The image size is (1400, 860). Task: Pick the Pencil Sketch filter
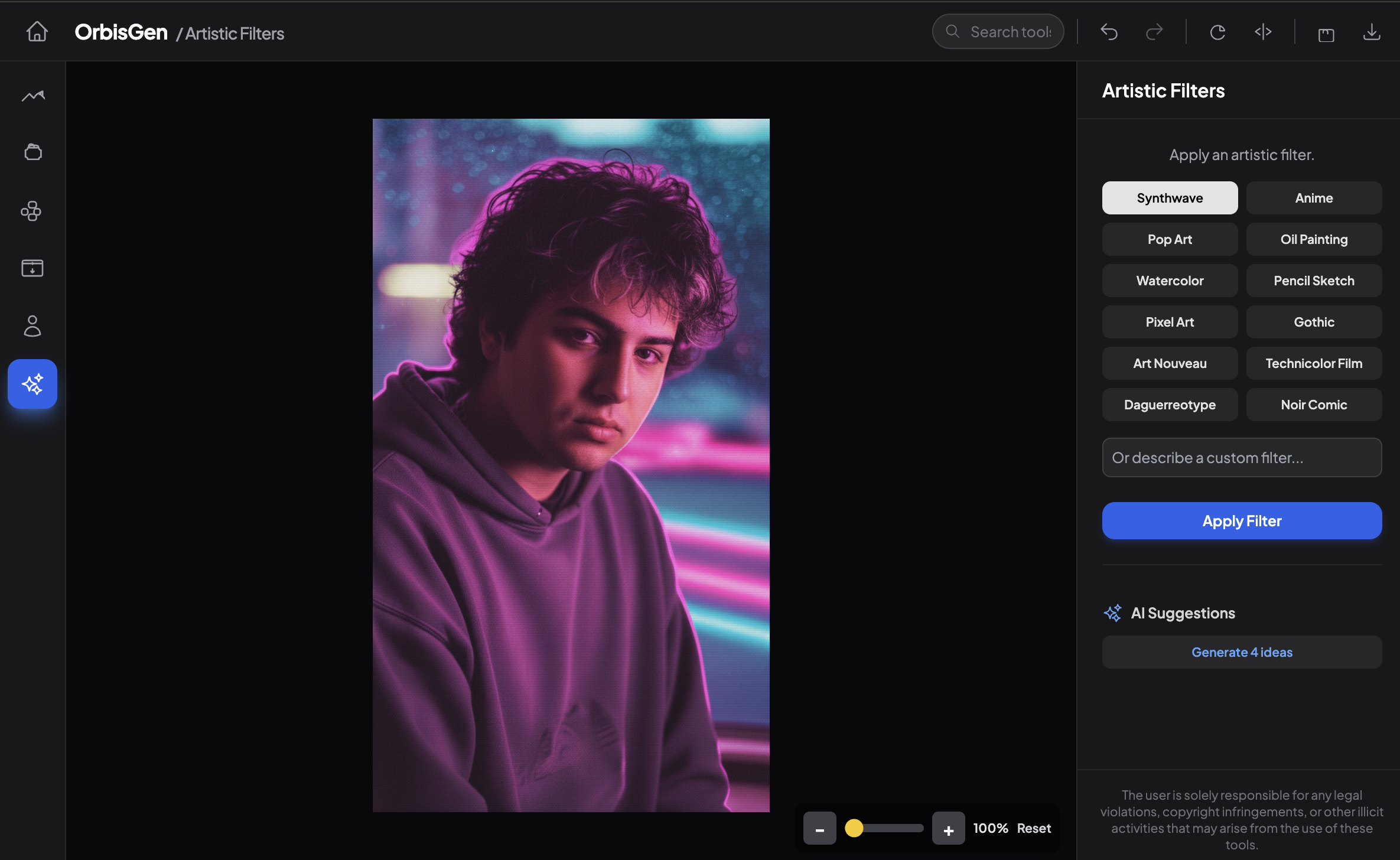tap(1314, 281)
